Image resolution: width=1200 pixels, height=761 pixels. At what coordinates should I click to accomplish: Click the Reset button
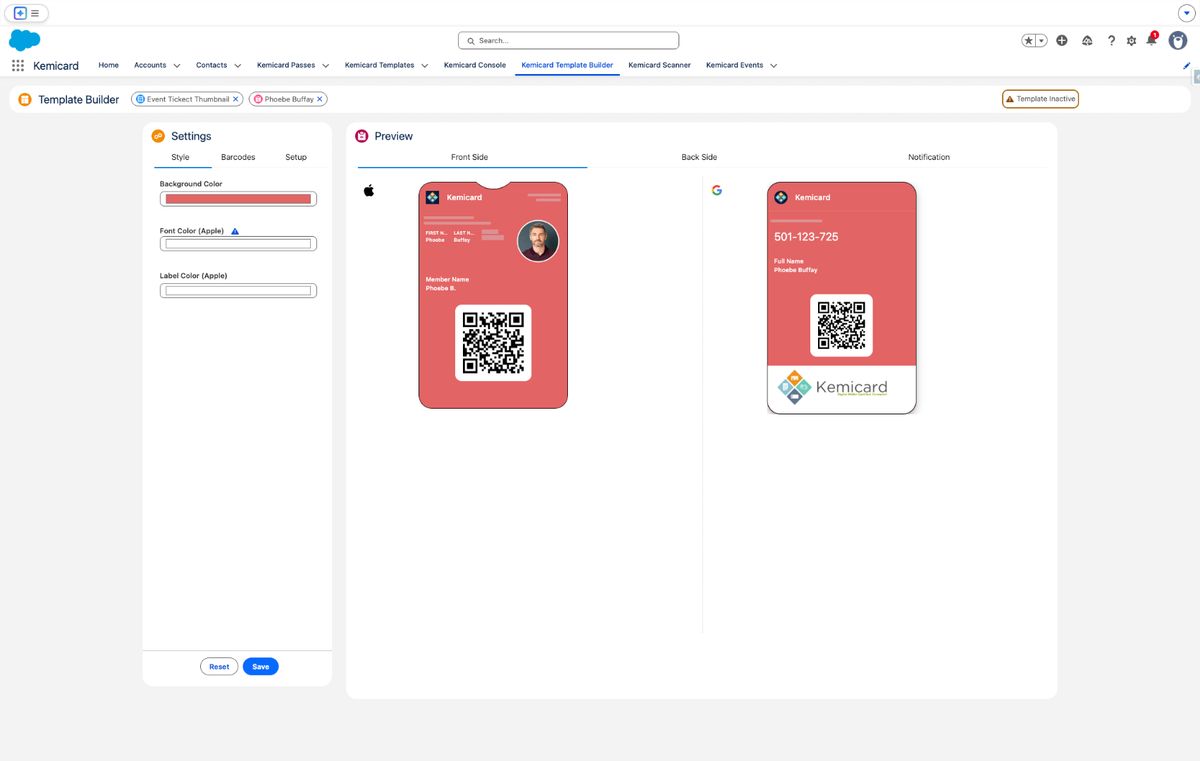point(219,667)
